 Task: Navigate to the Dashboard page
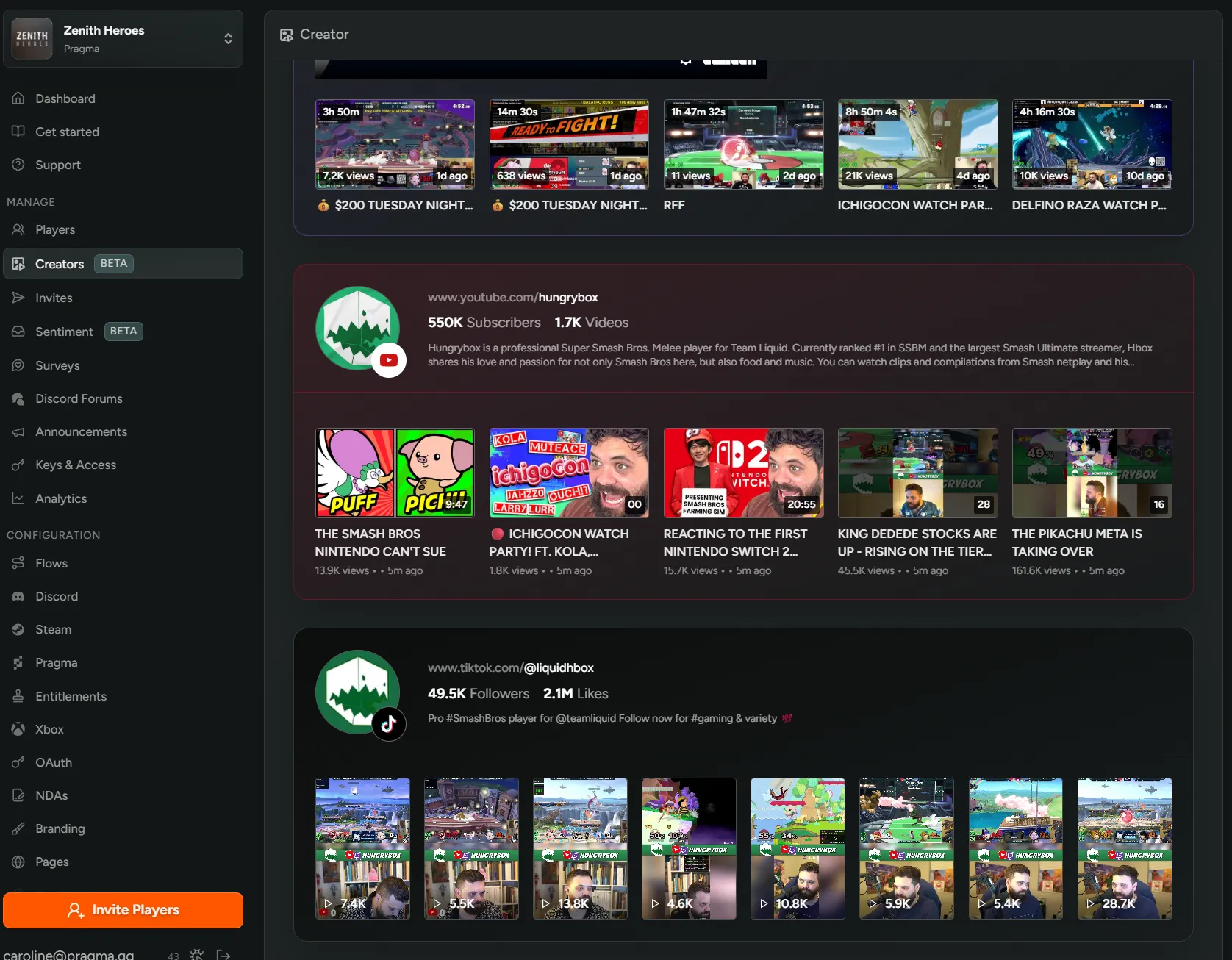(65, 98)
